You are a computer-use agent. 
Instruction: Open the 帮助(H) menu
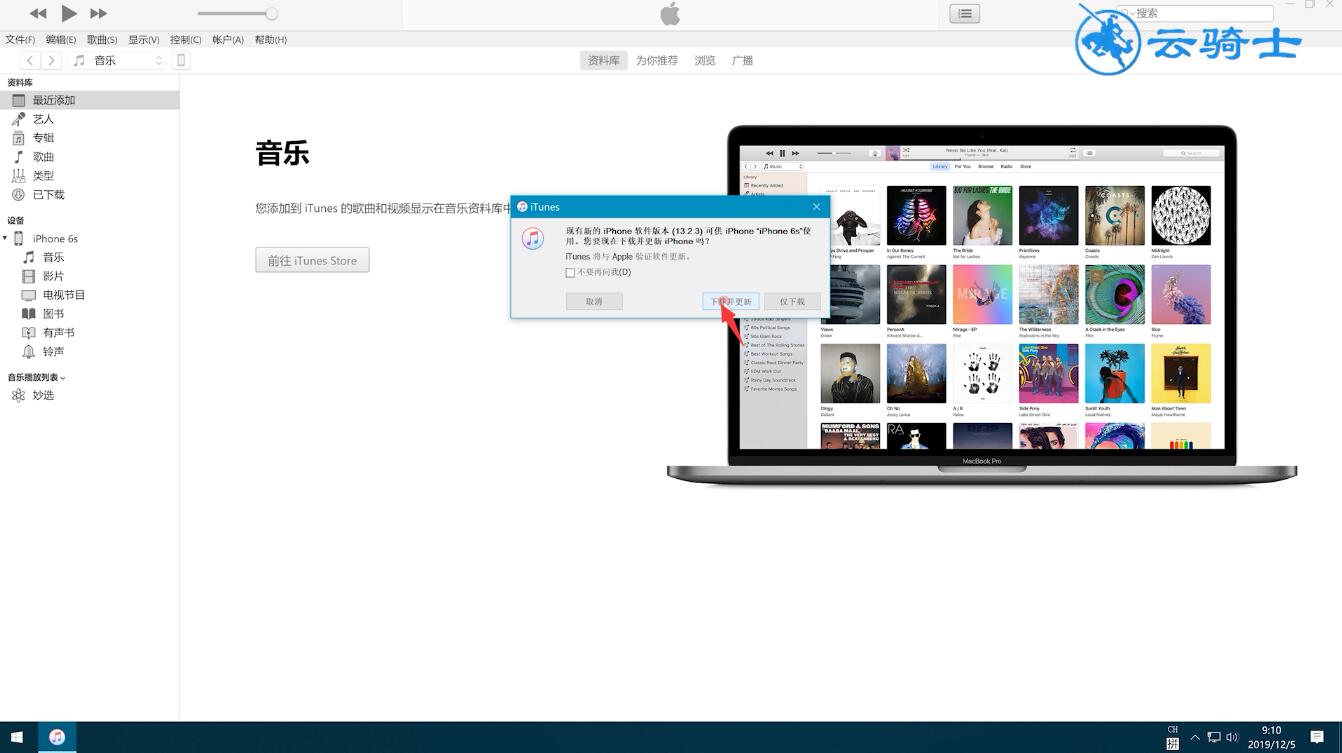click(x=270, y=40)
